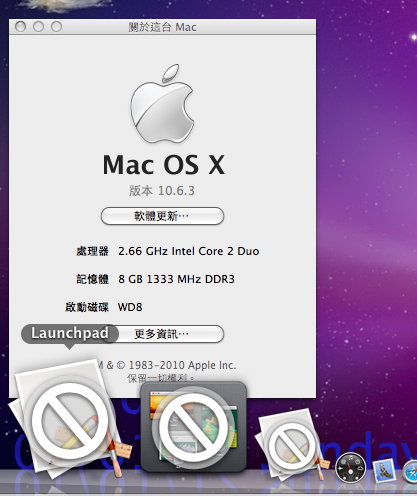Launch Mail from the dock stamp icon
The height and width of the screenshot is (496, 417).
tap(383, 470)
